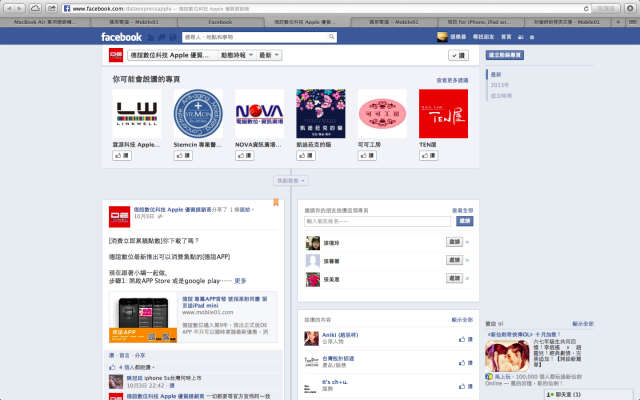Open the 焦點動態 dropdown on timeline
Image resolution: width=640 pixels, height=400 pixels.
click(x=291, y=180)
